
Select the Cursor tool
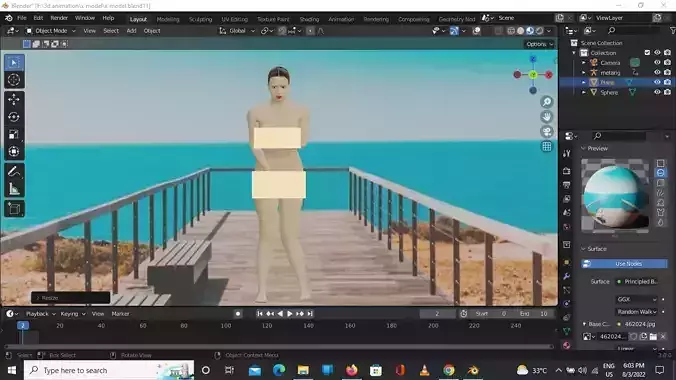coord(14,80)
